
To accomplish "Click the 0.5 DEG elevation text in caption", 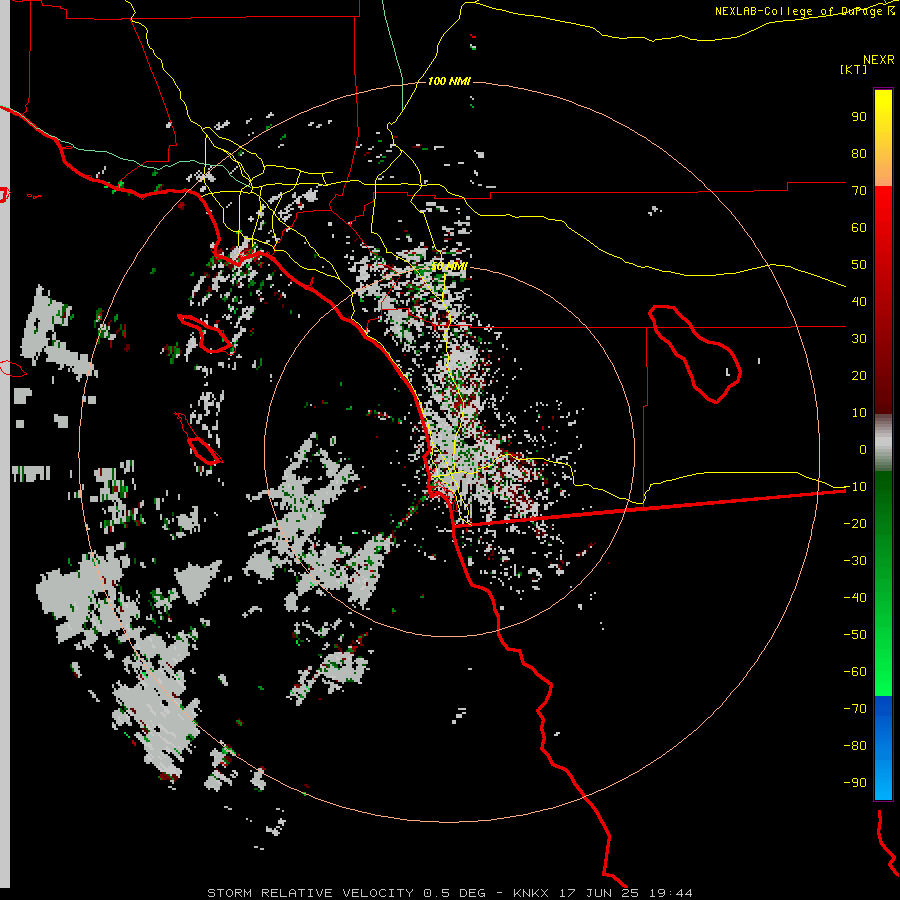I will click(454, 893).
